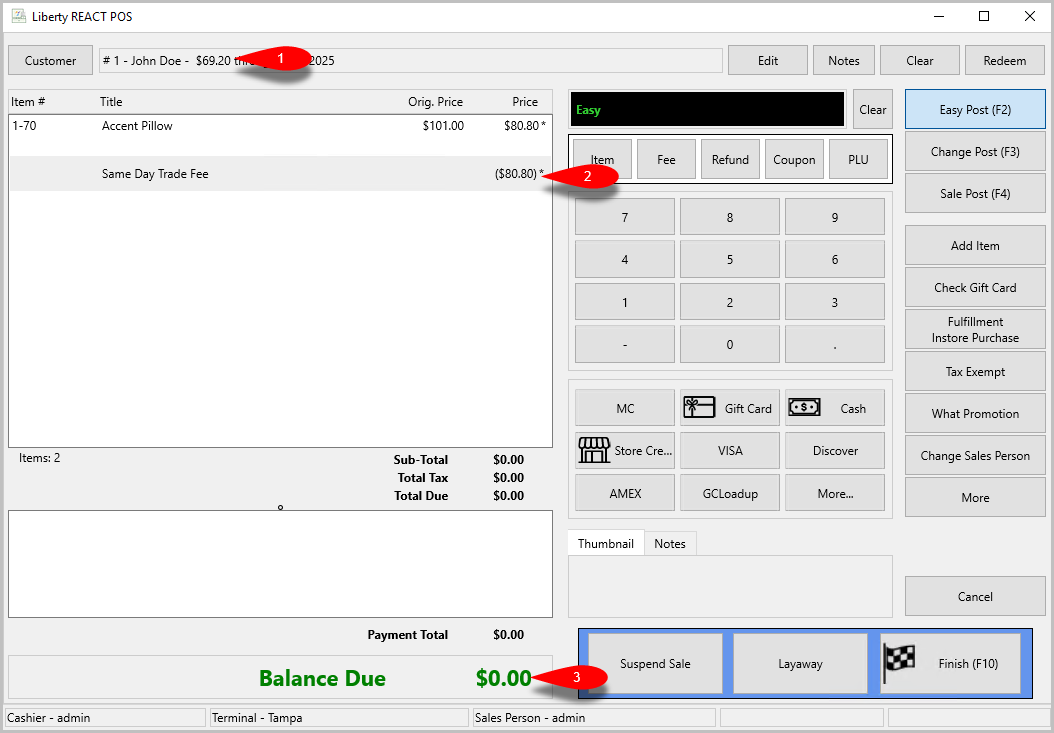Screen dimensions: 1054x733
Task: Select the Coupon entry type
Action: [x=794, y=159]
